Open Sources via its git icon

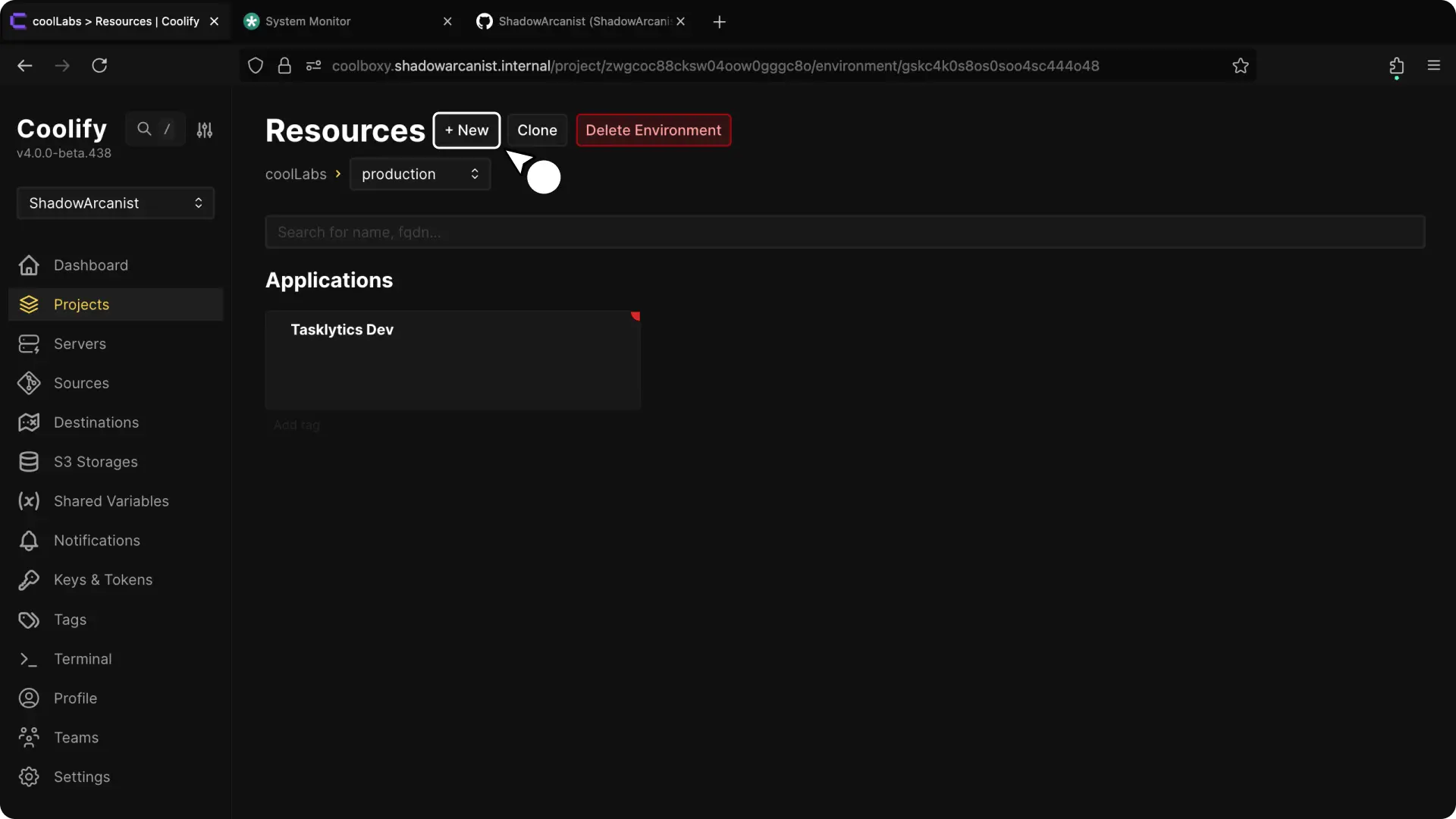pyautogui.click(x=29, y=384)
